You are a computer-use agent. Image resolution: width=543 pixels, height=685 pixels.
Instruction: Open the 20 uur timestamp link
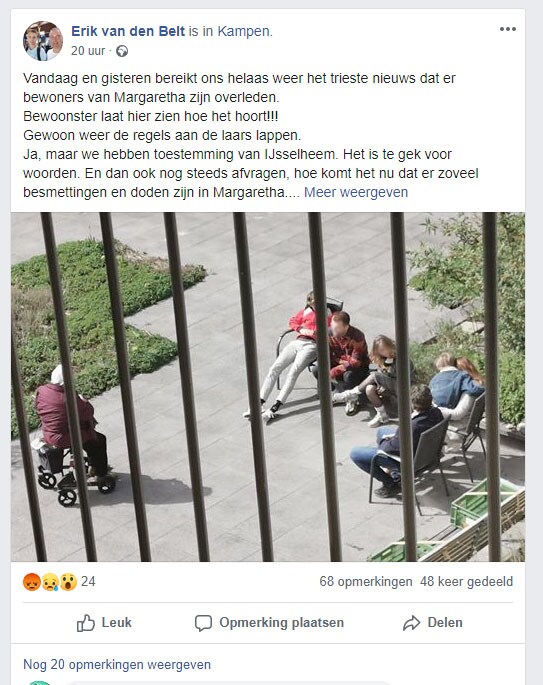(88, 51)
